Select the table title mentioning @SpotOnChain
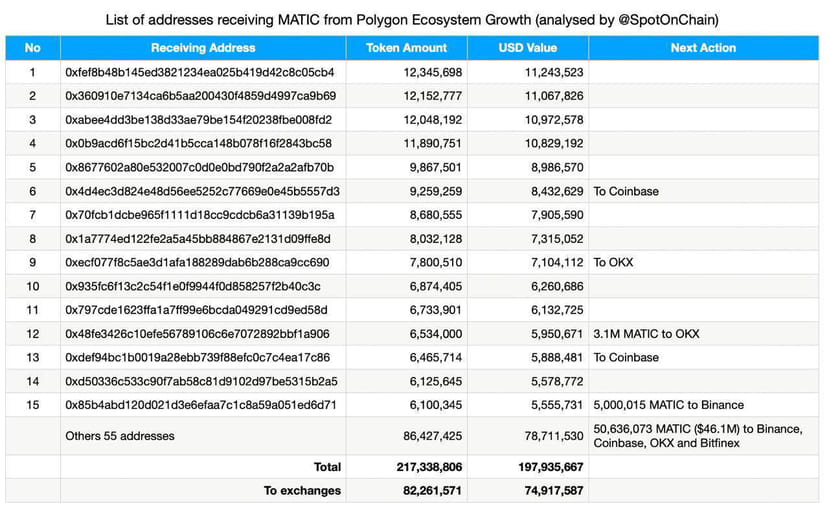This screenshot has height=513, width=829. coord(412,20)
